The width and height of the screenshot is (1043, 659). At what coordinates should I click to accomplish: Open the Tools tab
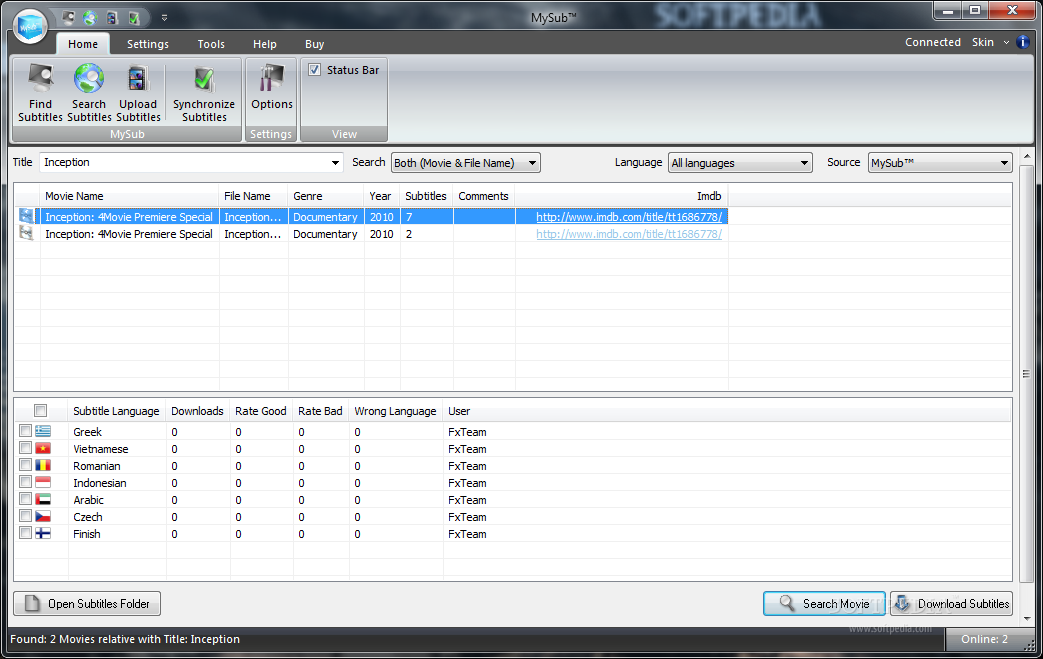click(211, 44)
